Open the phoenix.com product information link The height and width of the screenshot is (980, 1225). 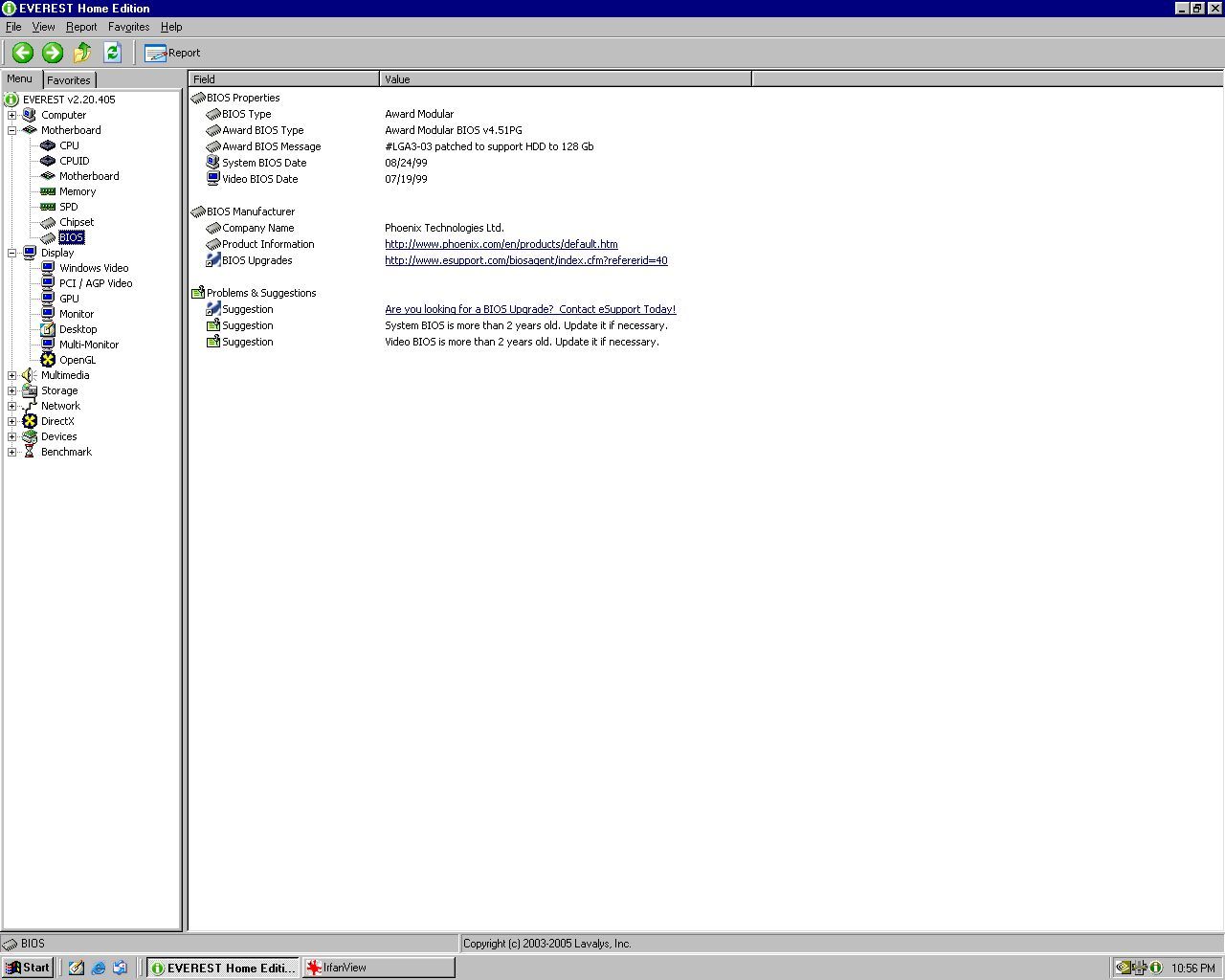point(501,244)
